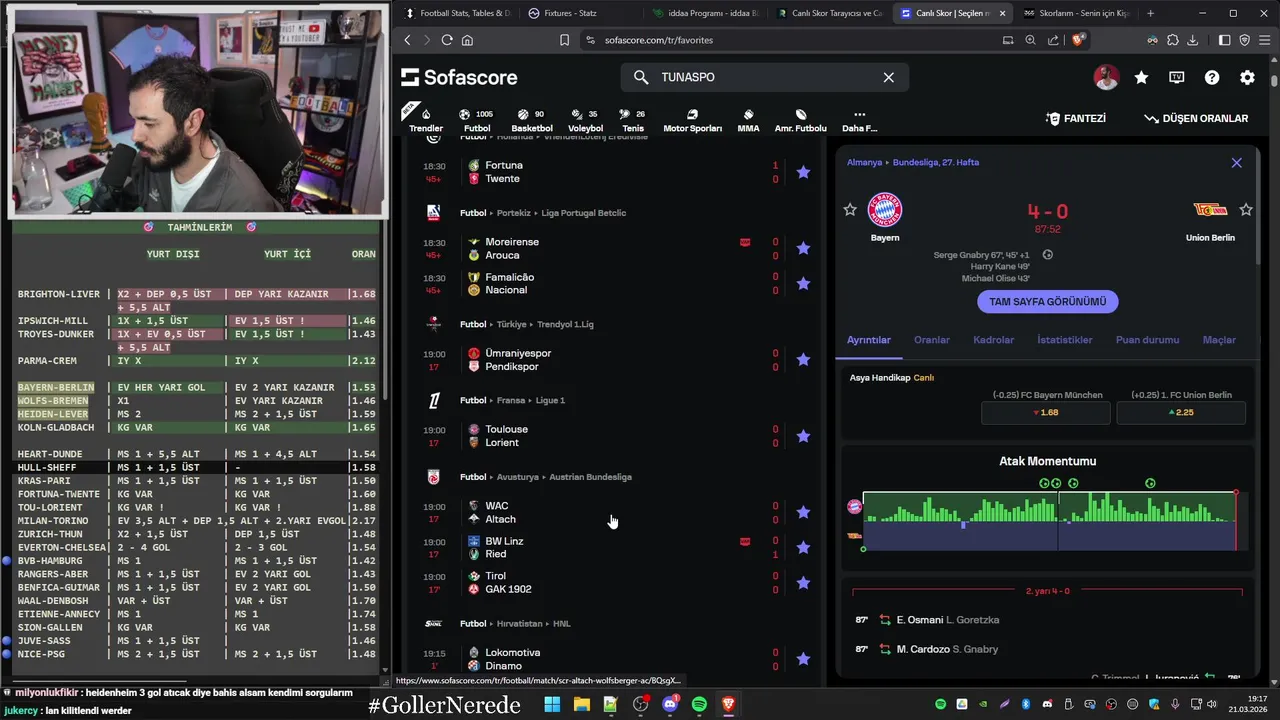
Task: Select the Tenis sport category
Action: [633, 120]
